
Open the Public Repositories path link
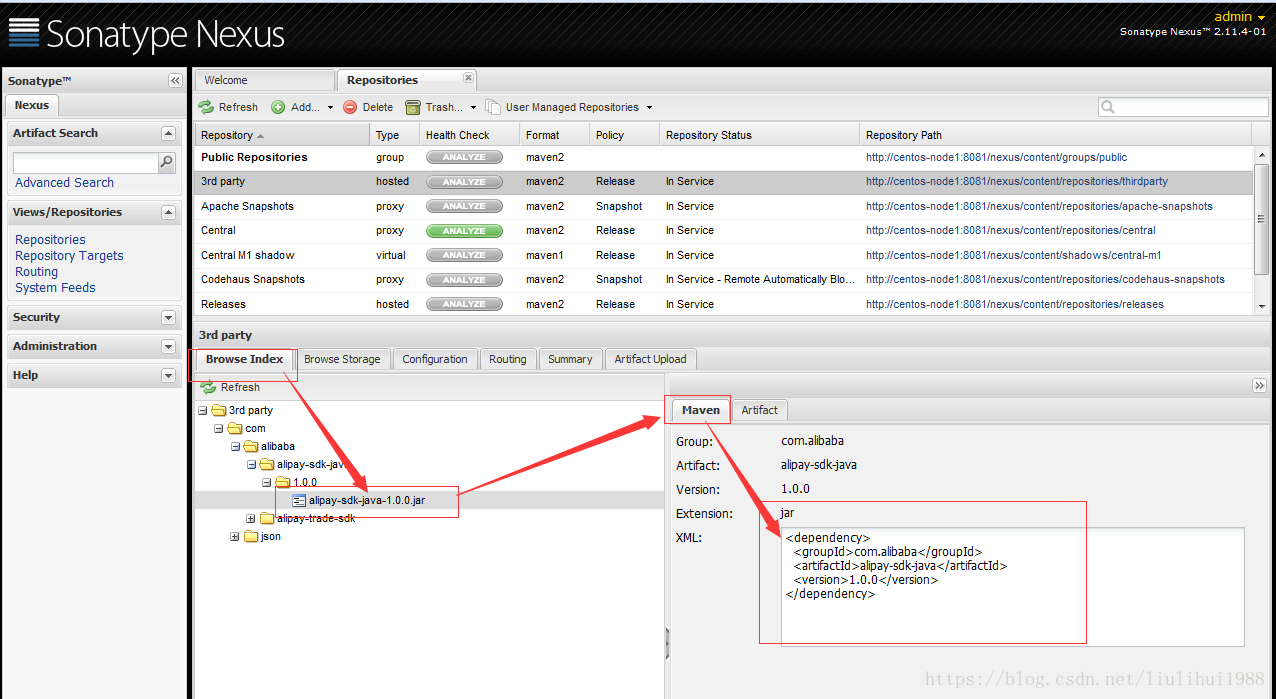tap(996, 157)
